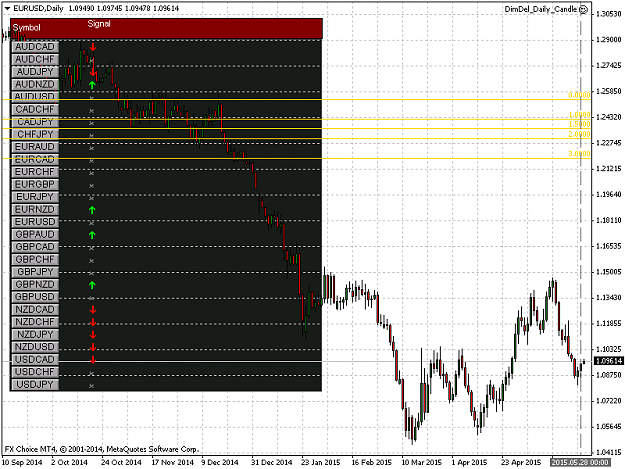Select the NZDCAD symbol button

[35, 309]
